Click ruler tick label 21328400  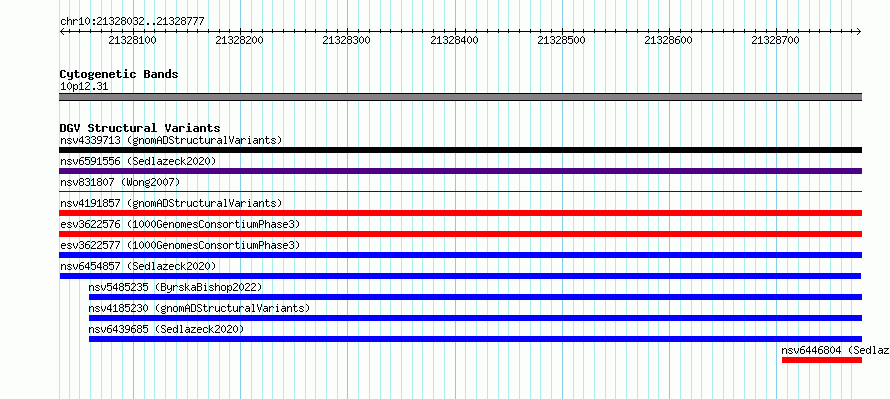tap(455, 40)
